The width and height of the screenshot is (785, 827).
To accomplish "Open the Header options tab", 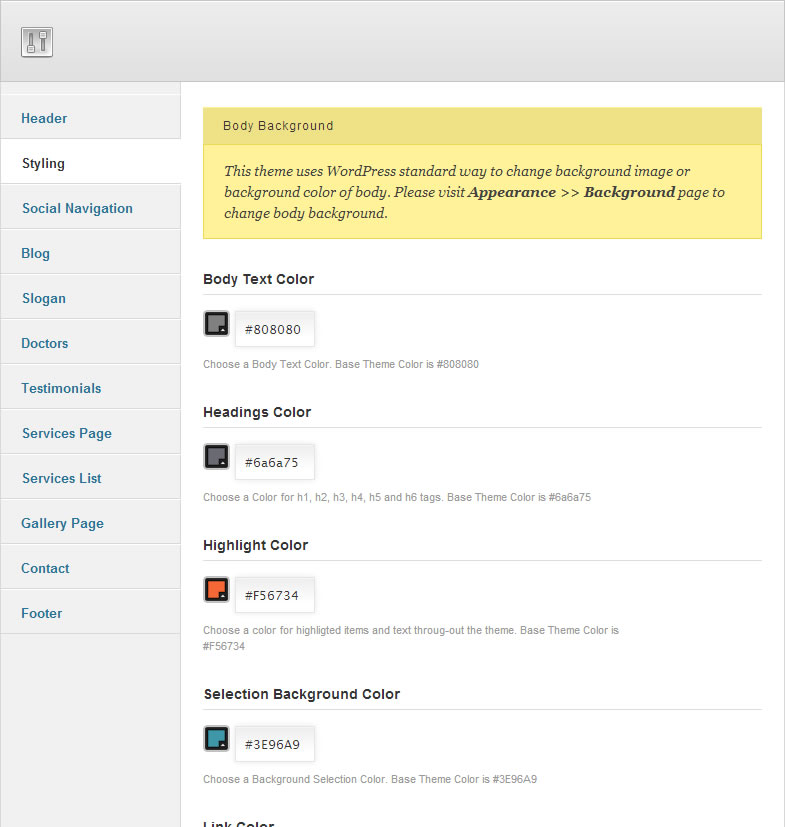I will tap(44, 118).
